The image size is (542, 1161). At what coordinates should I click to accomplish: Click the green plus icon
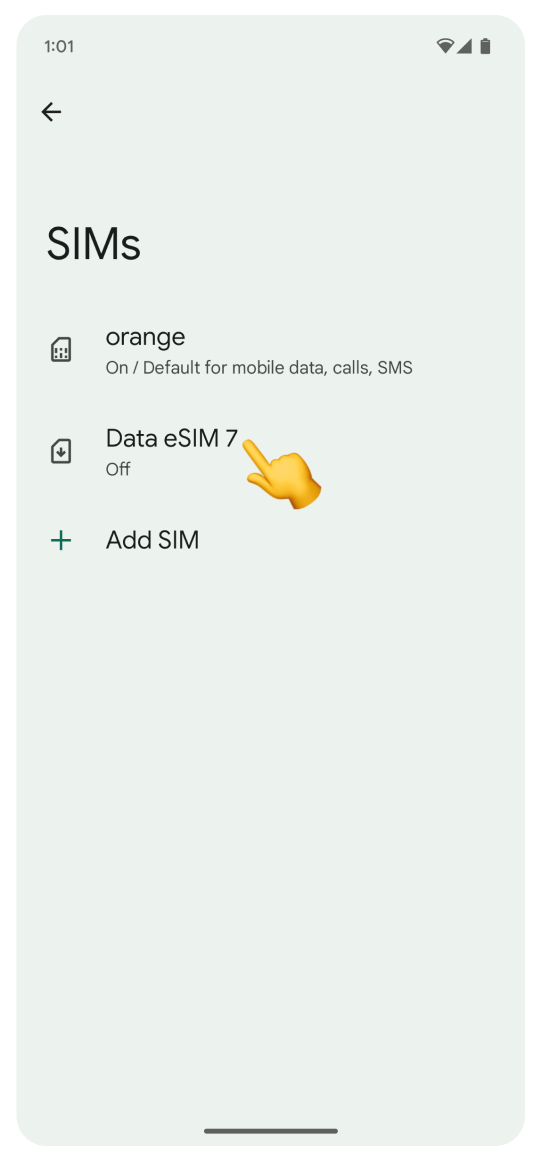pyautogui.click(x=61, y=541)
